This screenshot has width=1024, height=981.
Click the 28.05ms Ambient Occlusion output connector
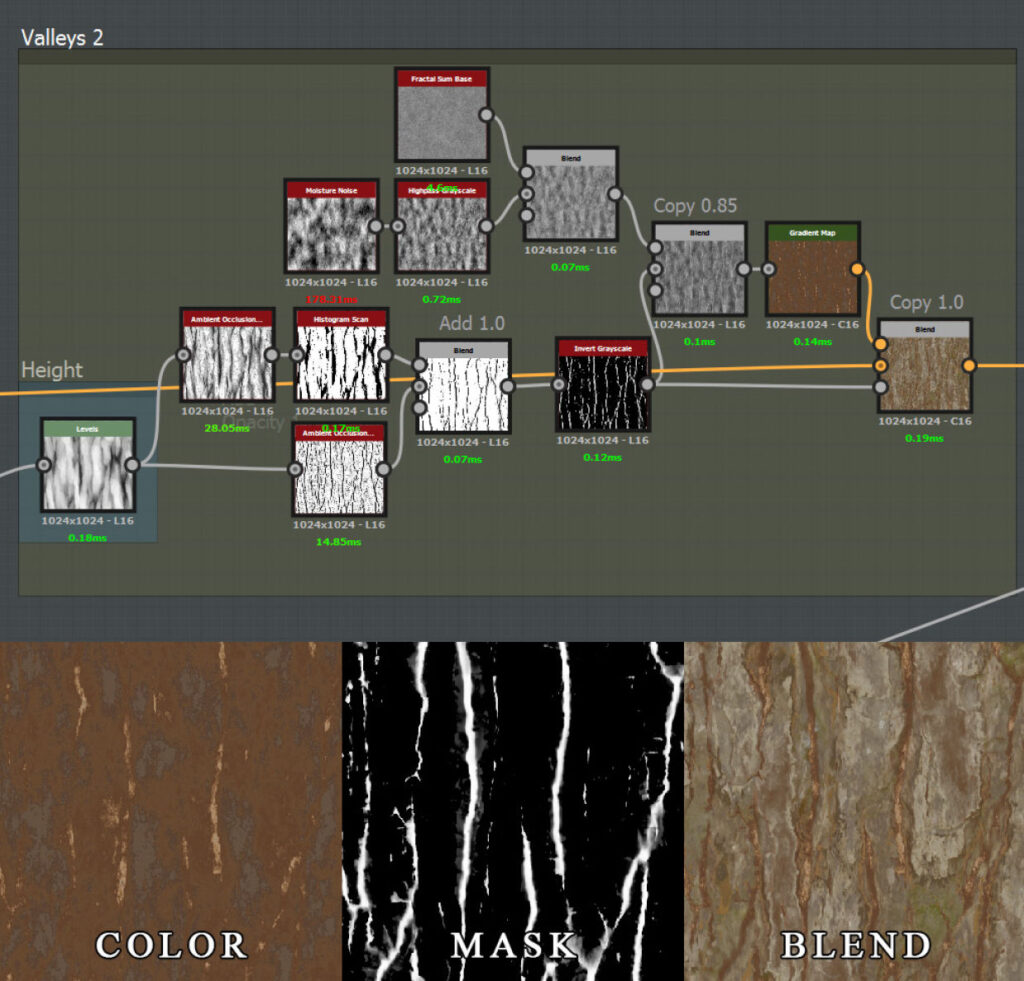[x=272, y=355]
